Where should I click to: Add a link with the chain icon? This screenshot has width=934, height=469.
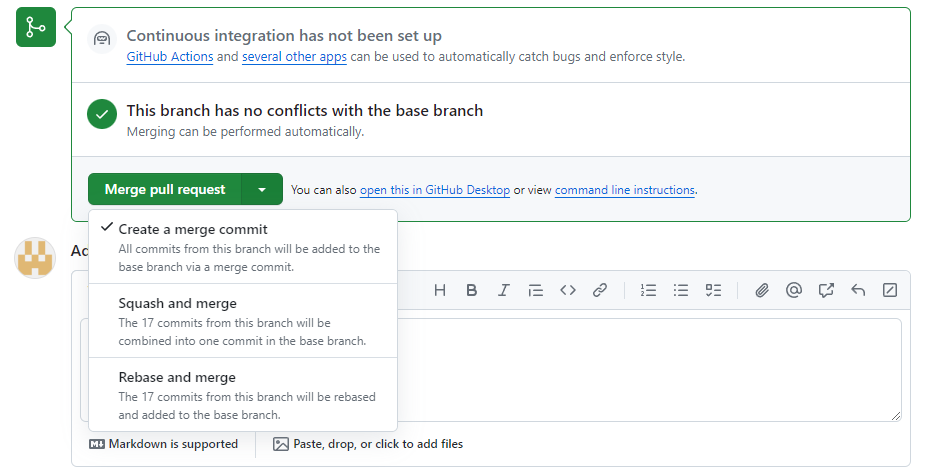point(600,290)
